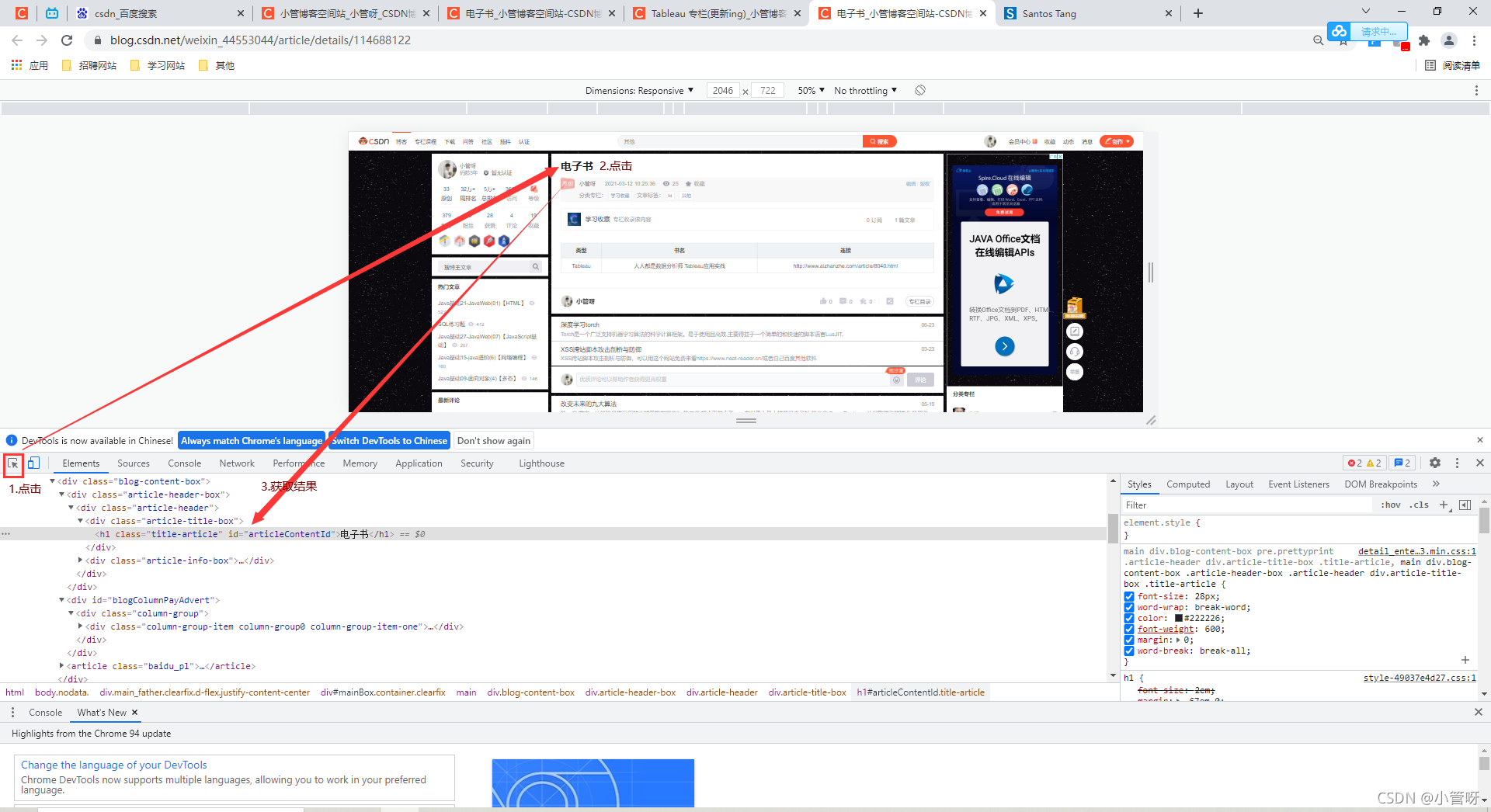Viewport: 1491px width, 812px height.
Task: Open the No throttling dropdown
Action: 865,91
